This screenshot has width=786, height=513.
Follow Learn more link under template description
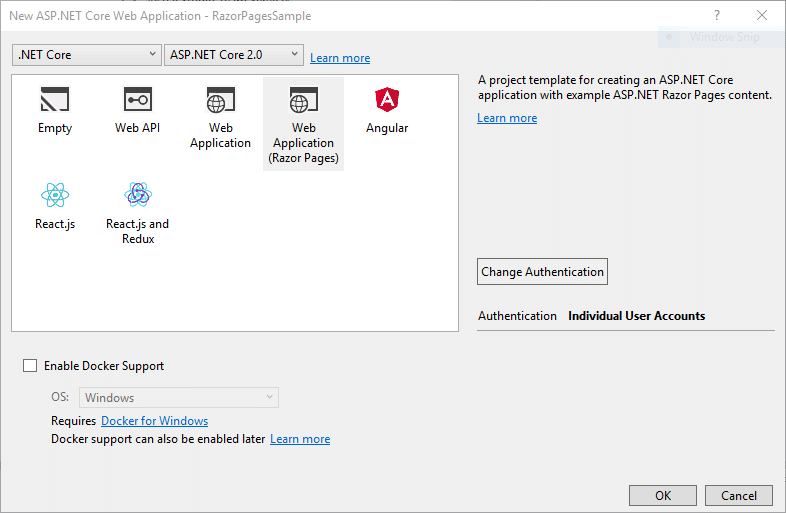pyautogui.click(x=507, y=118)
